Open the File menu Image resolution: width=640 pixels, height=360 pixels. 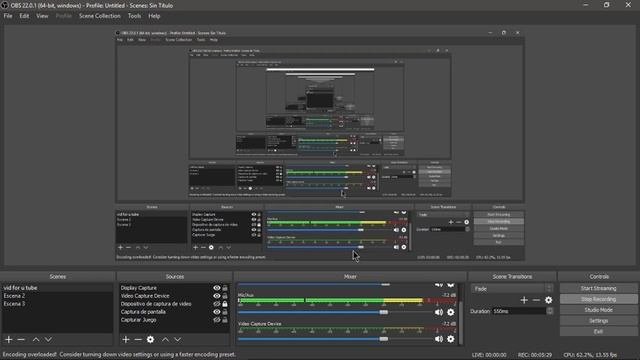[x=8, y=16]
